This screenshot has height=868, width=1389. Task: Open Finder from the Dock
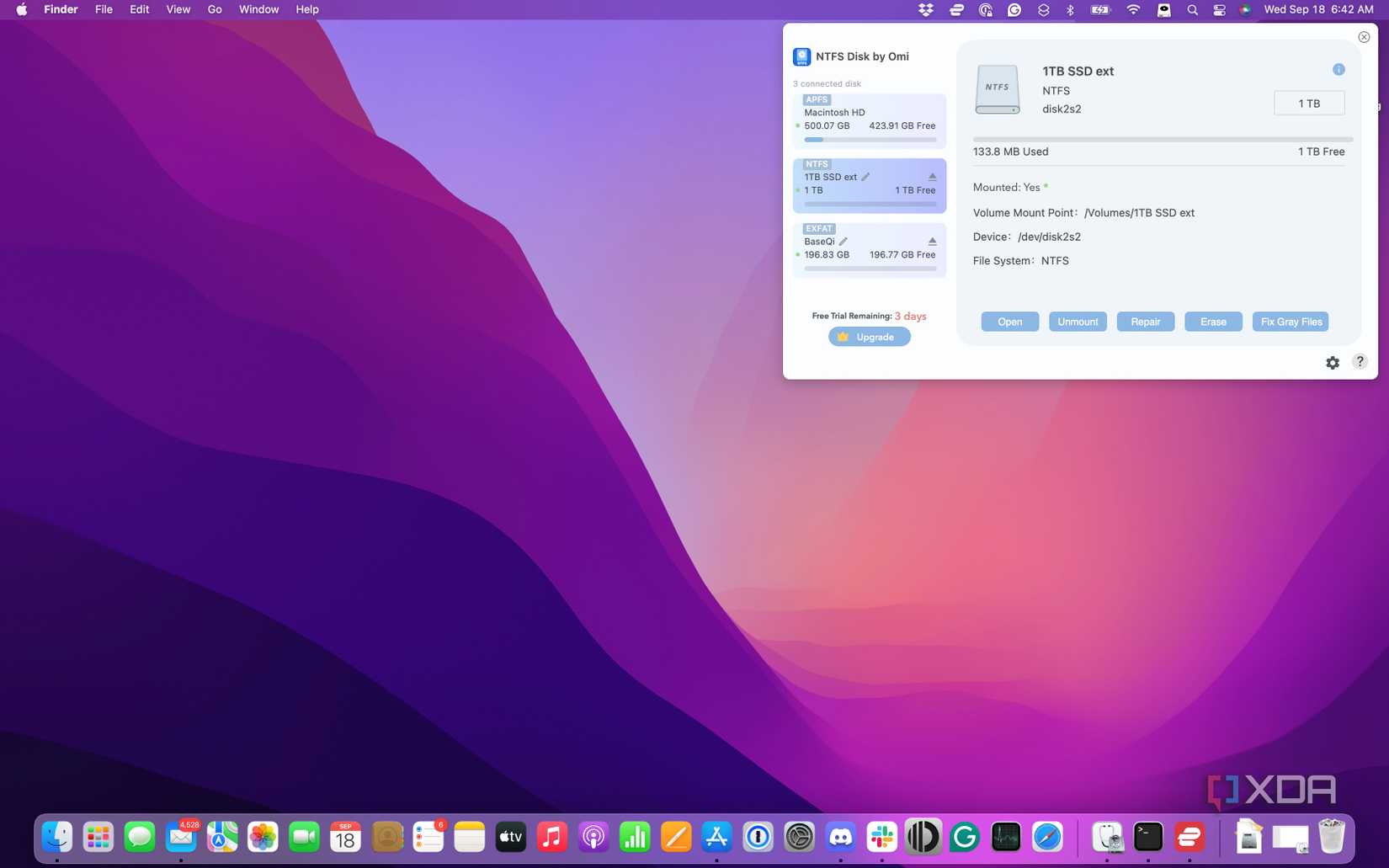point(56,837)
